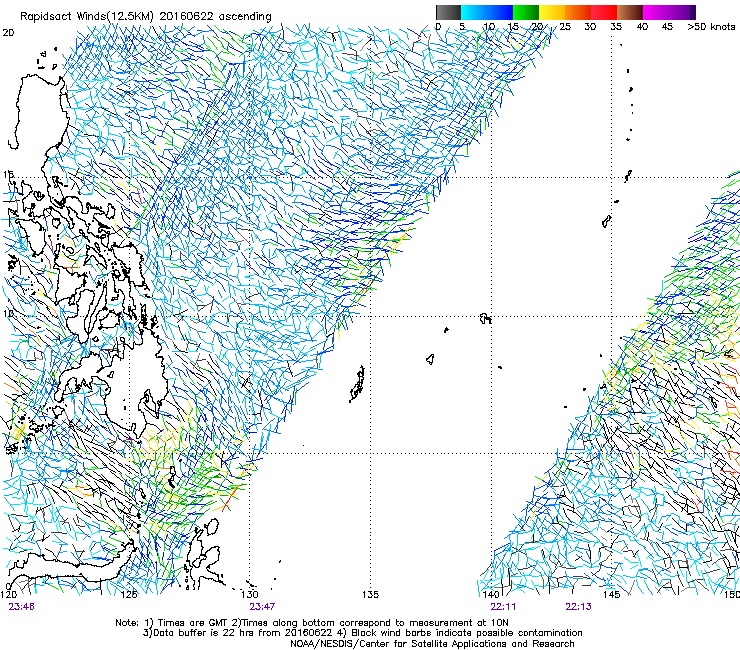Click longitude label '135' on bottom axis
Image resolution: width=740 pixels, height=650 pixels.
pyautogui.click(x=370, y=594)
